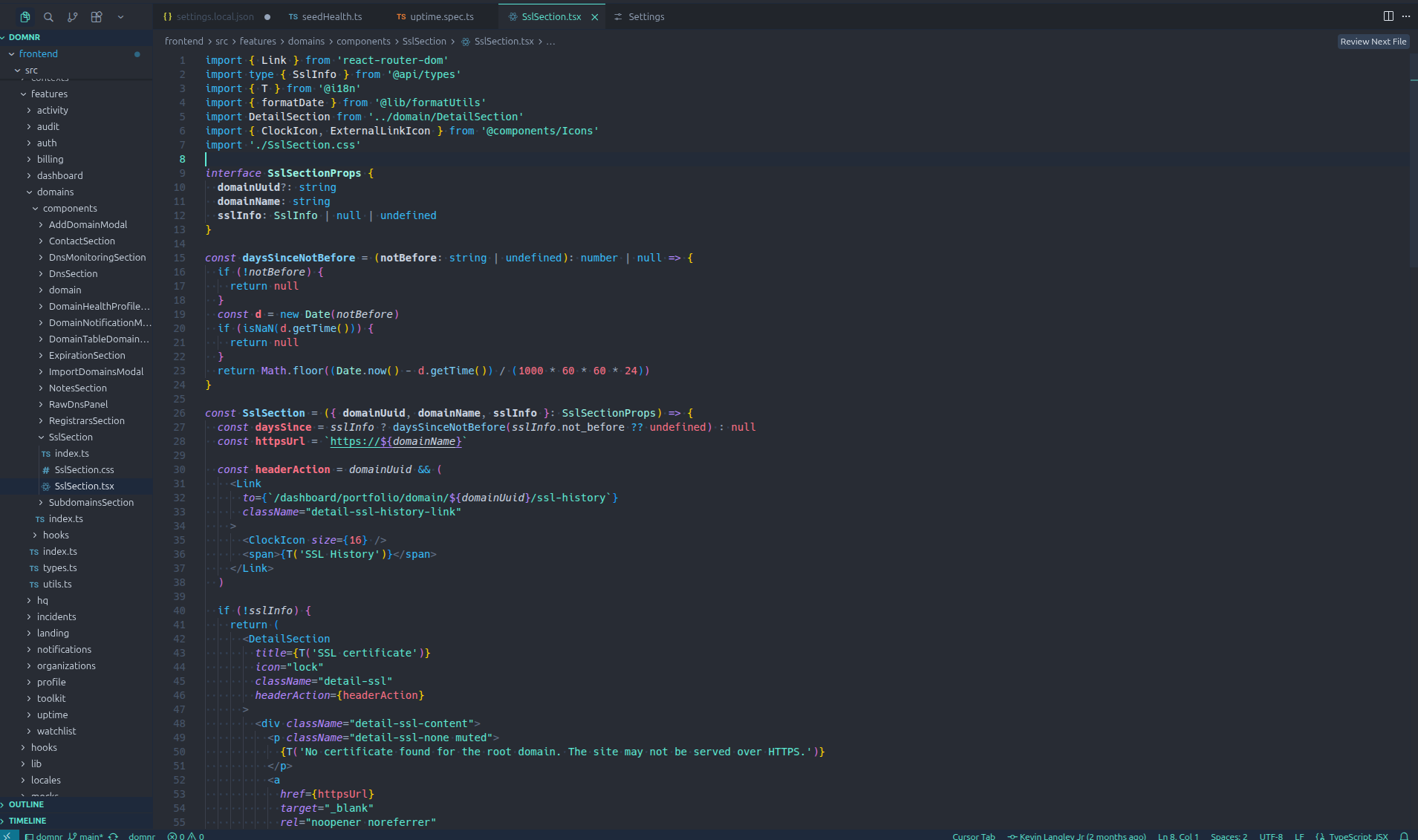The width and height of the screenshot is (1418, 840).
Task: Click the Split Editor icon
Action: 1388,16
